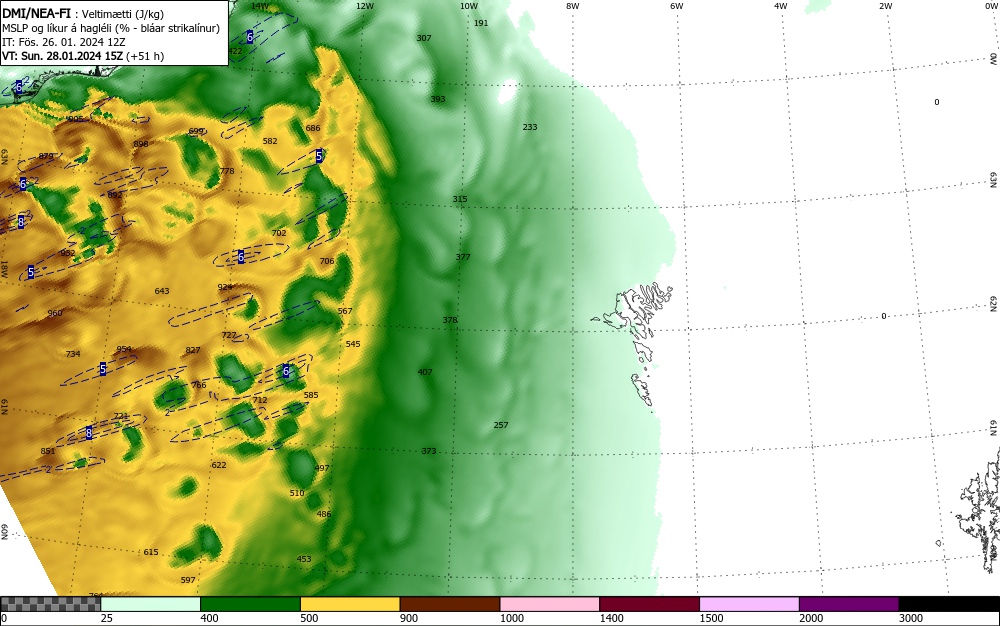Click the 898 value on the map
The height and width of the screenshot is (626, 1000).
(x=141, y=145)
